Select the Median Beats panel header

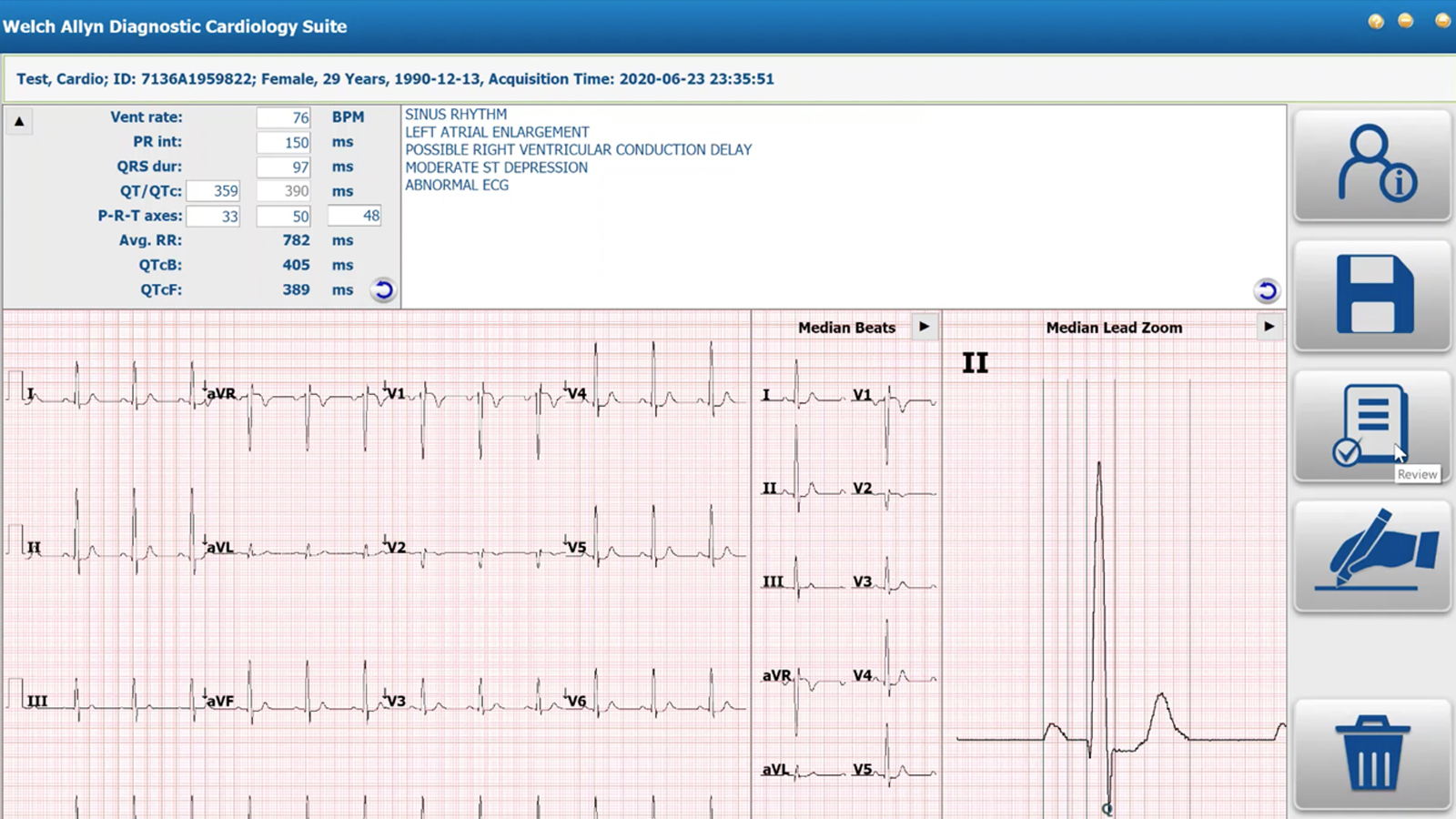pos(846,327)
